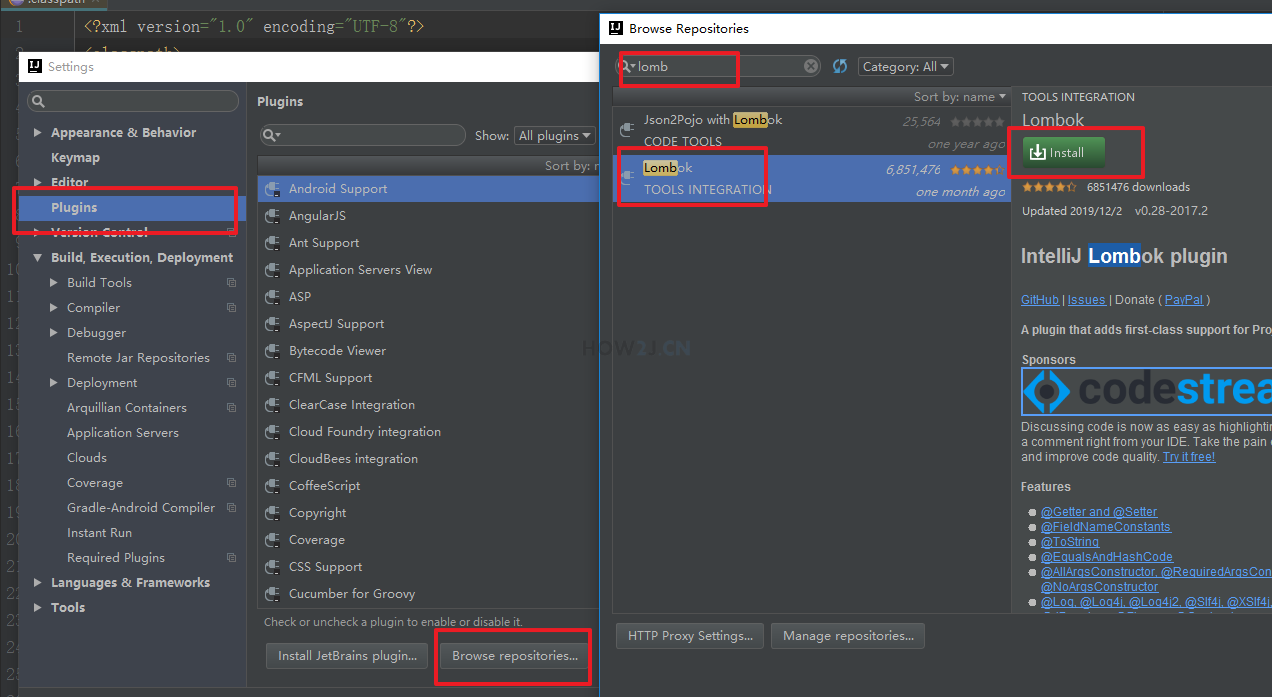The height and width of the screenshot is (697, 1272).
Task: Click the IntelliJ logo in Browse Repositories title bar
Action: (x=616, y=28)
